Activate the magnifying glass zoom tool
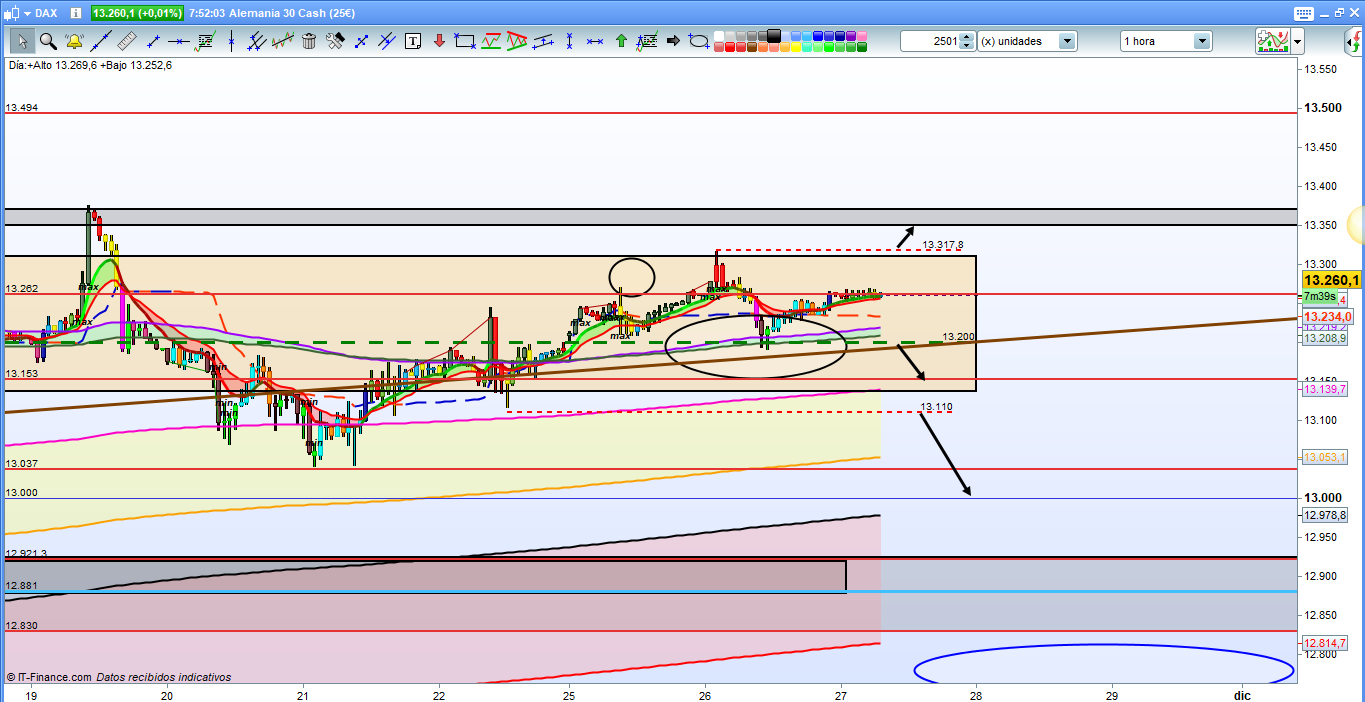The height and width of the screenshot is (702, 1365). coord(48,41)
